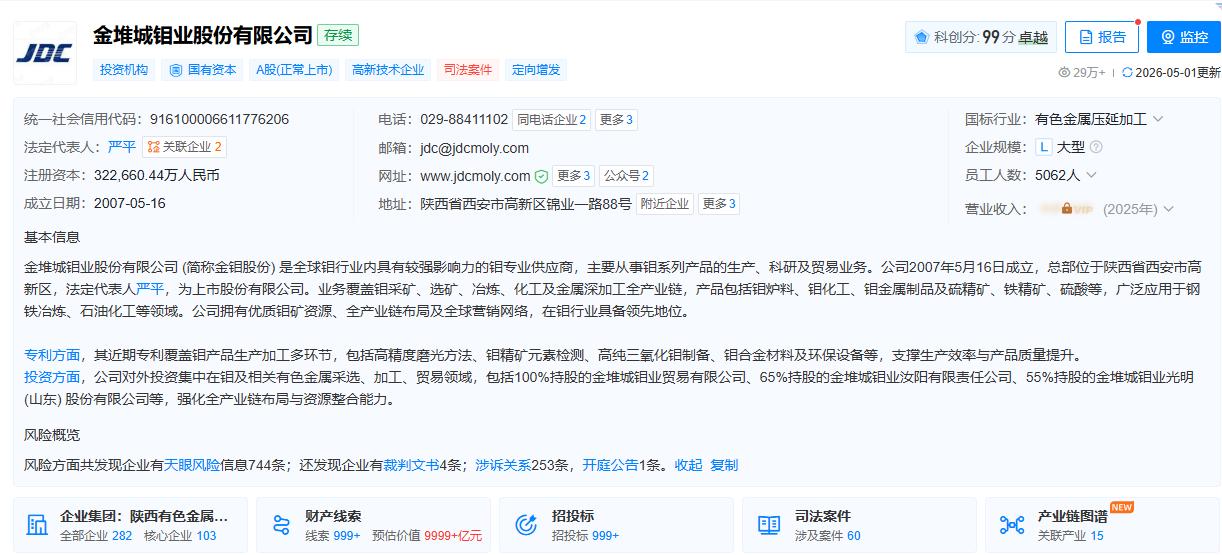Click help icon next to 大型
The image size is (1222, 555).
click(x=1096, y=147)
